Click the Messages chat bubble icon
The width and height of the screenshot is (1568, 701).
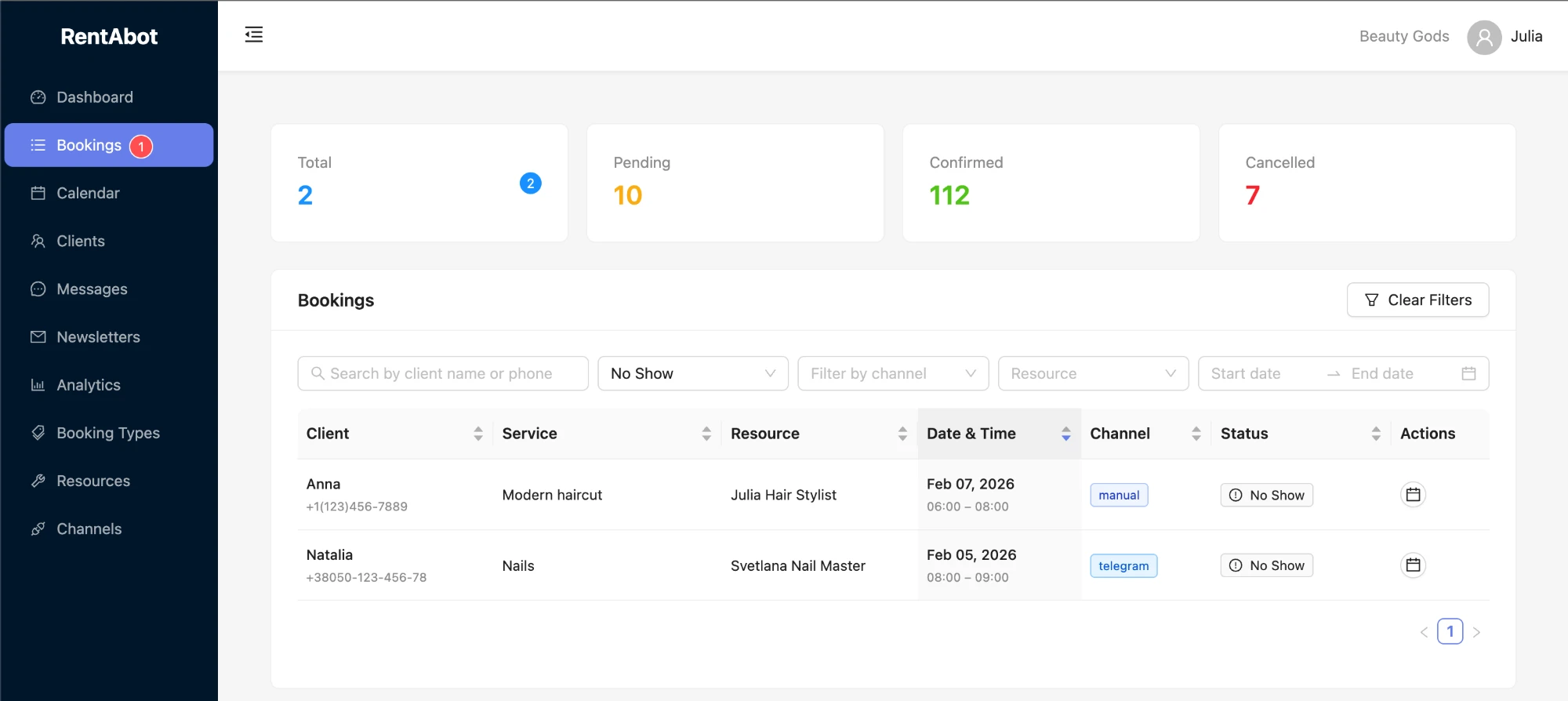38,289
